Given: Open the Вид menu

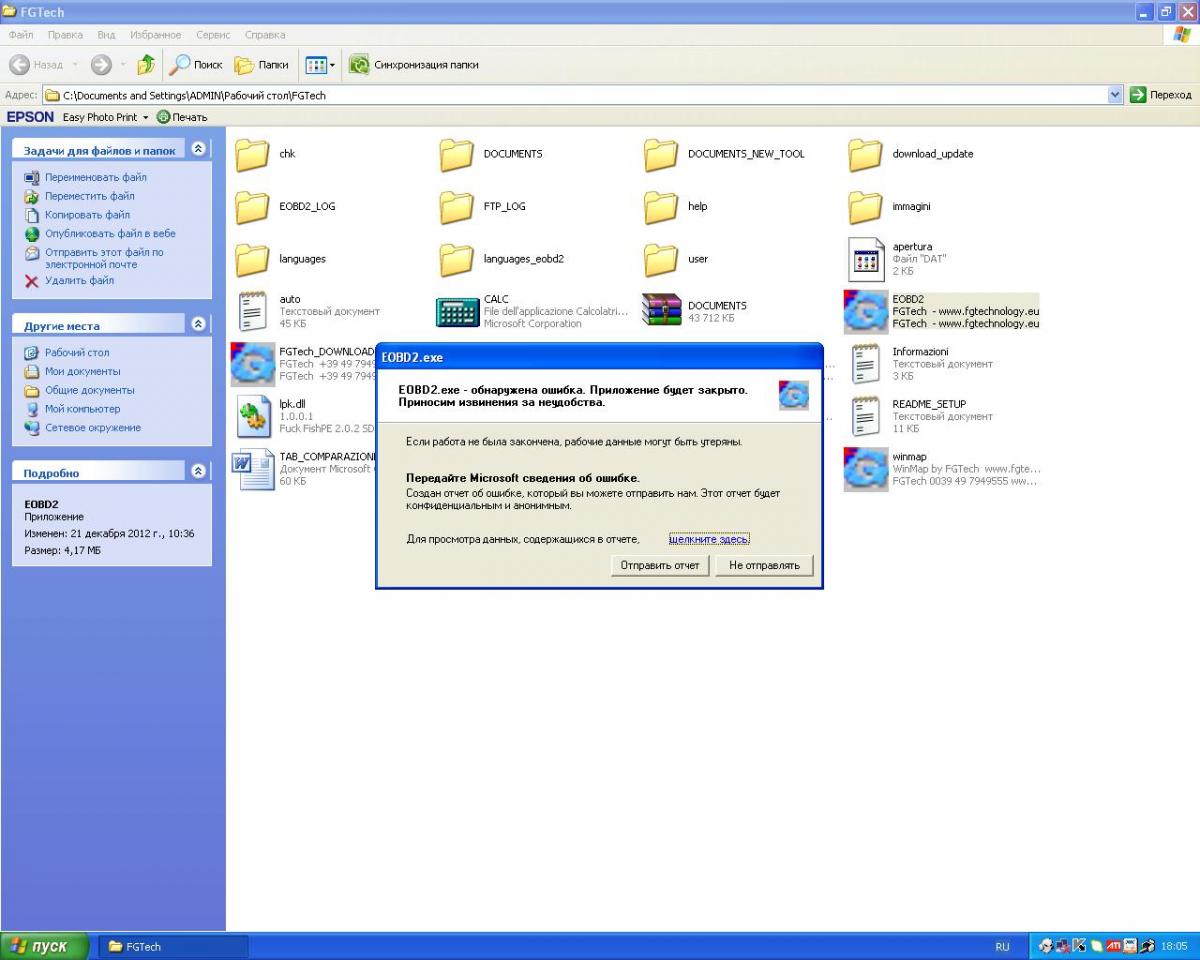Looking at the screenshot, I should point(106,35).
